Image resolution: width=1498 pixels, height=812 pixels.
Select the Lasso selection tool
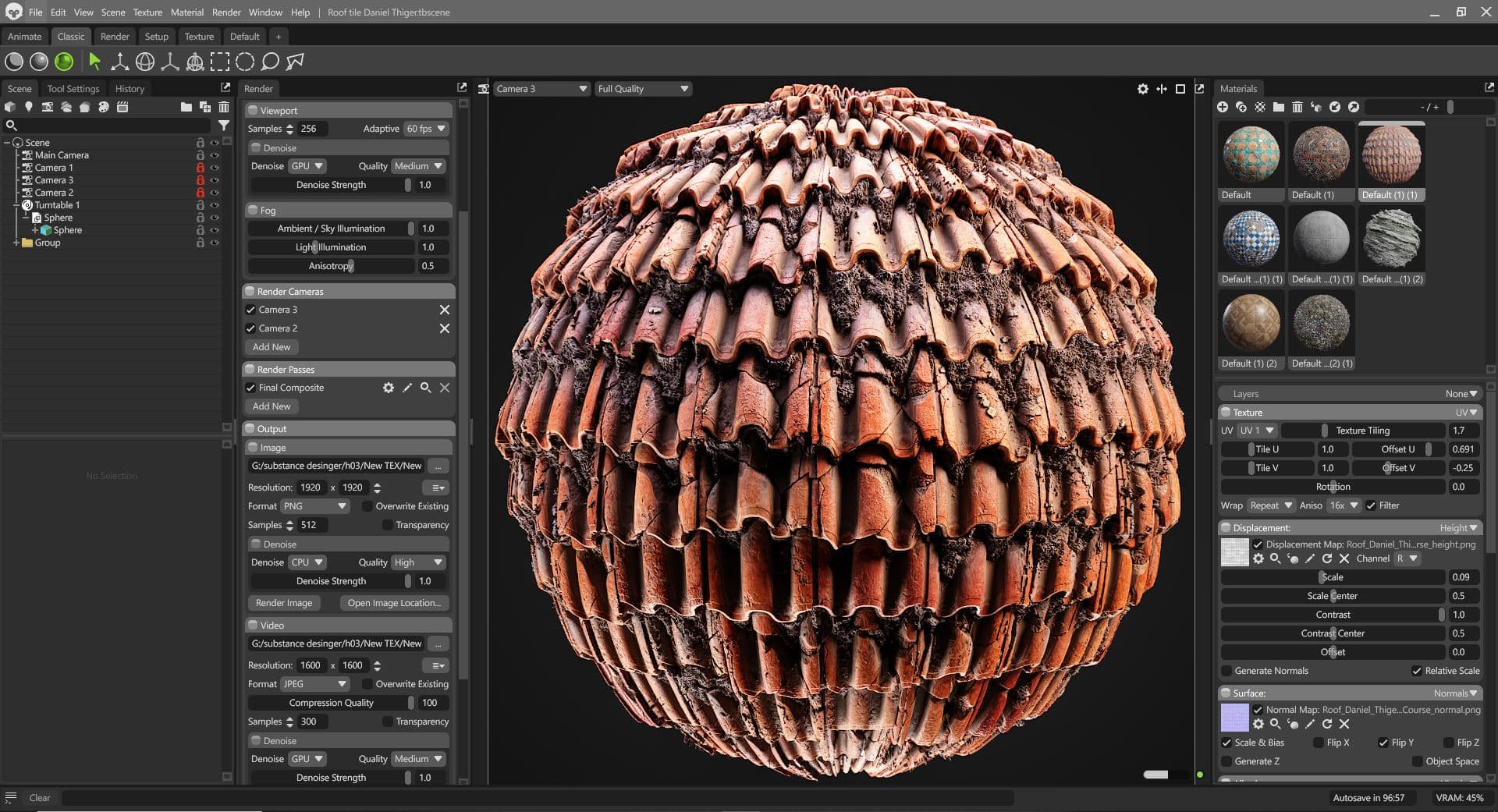[x=269, y=61]
